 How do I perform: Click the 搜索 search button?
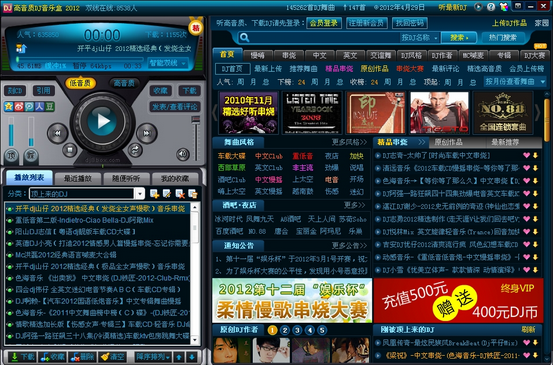(459, 37)
